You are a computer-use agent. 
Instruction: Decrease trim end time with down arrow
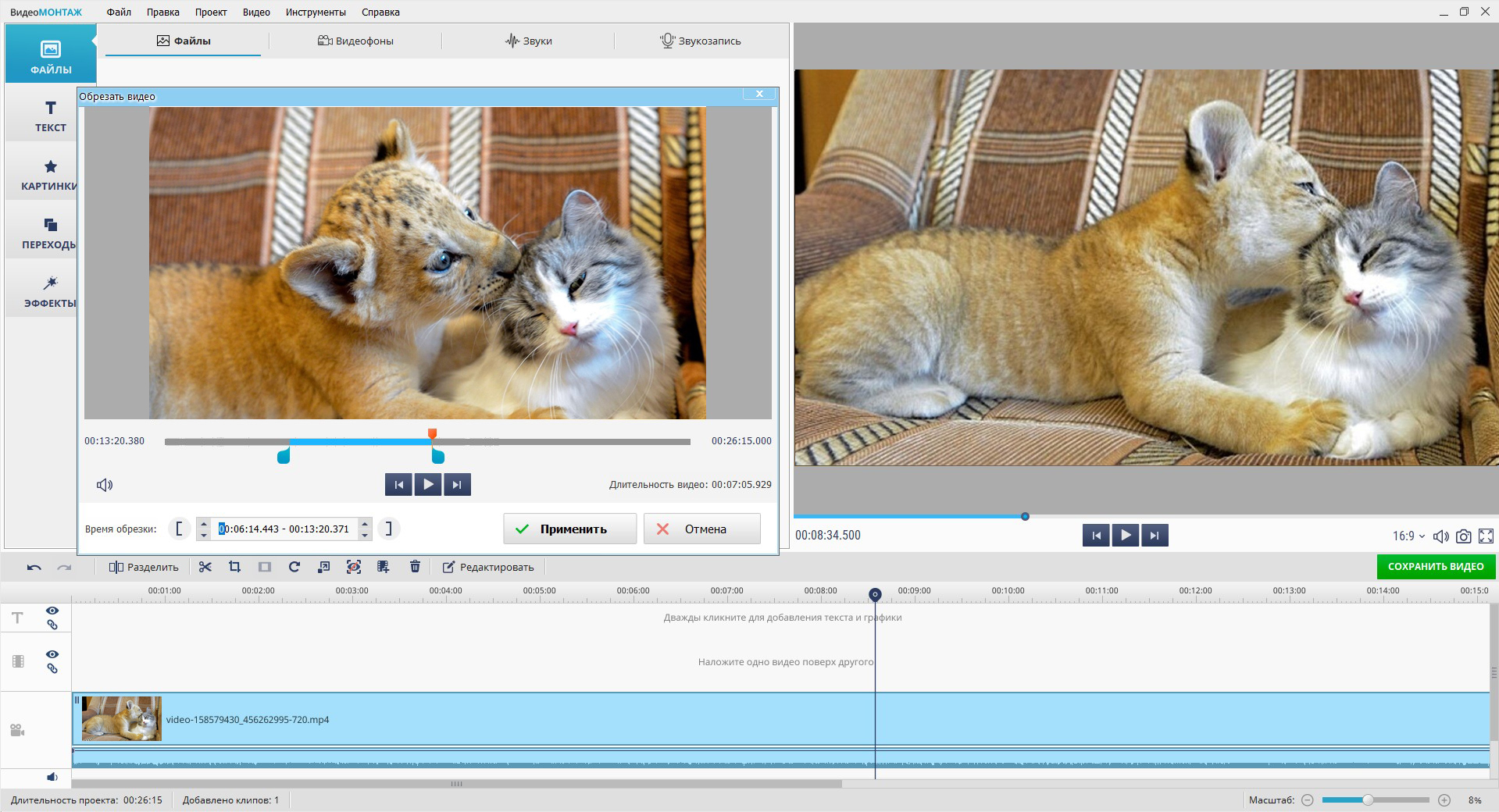point(365,535)
